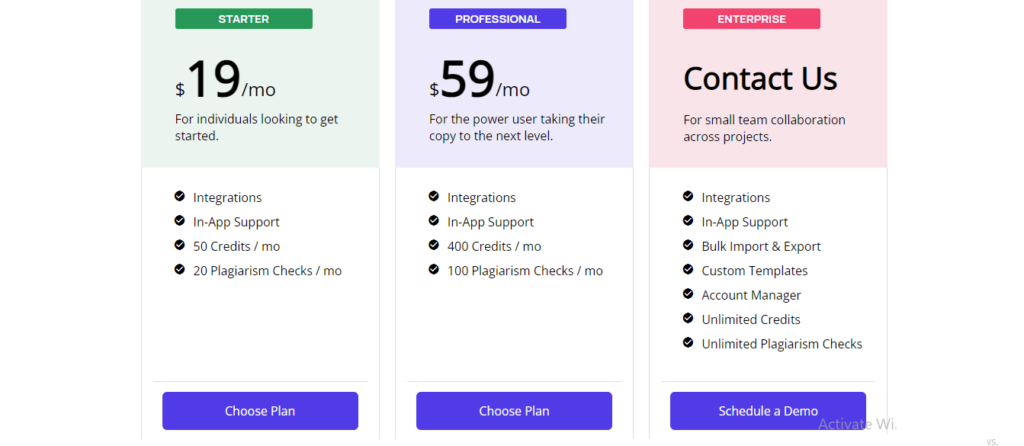This screenshot has width=1024, height=446.
Task: Select the purple PROFESSIONAL badge
Action: pyautogui.click(x=498, y=19)
